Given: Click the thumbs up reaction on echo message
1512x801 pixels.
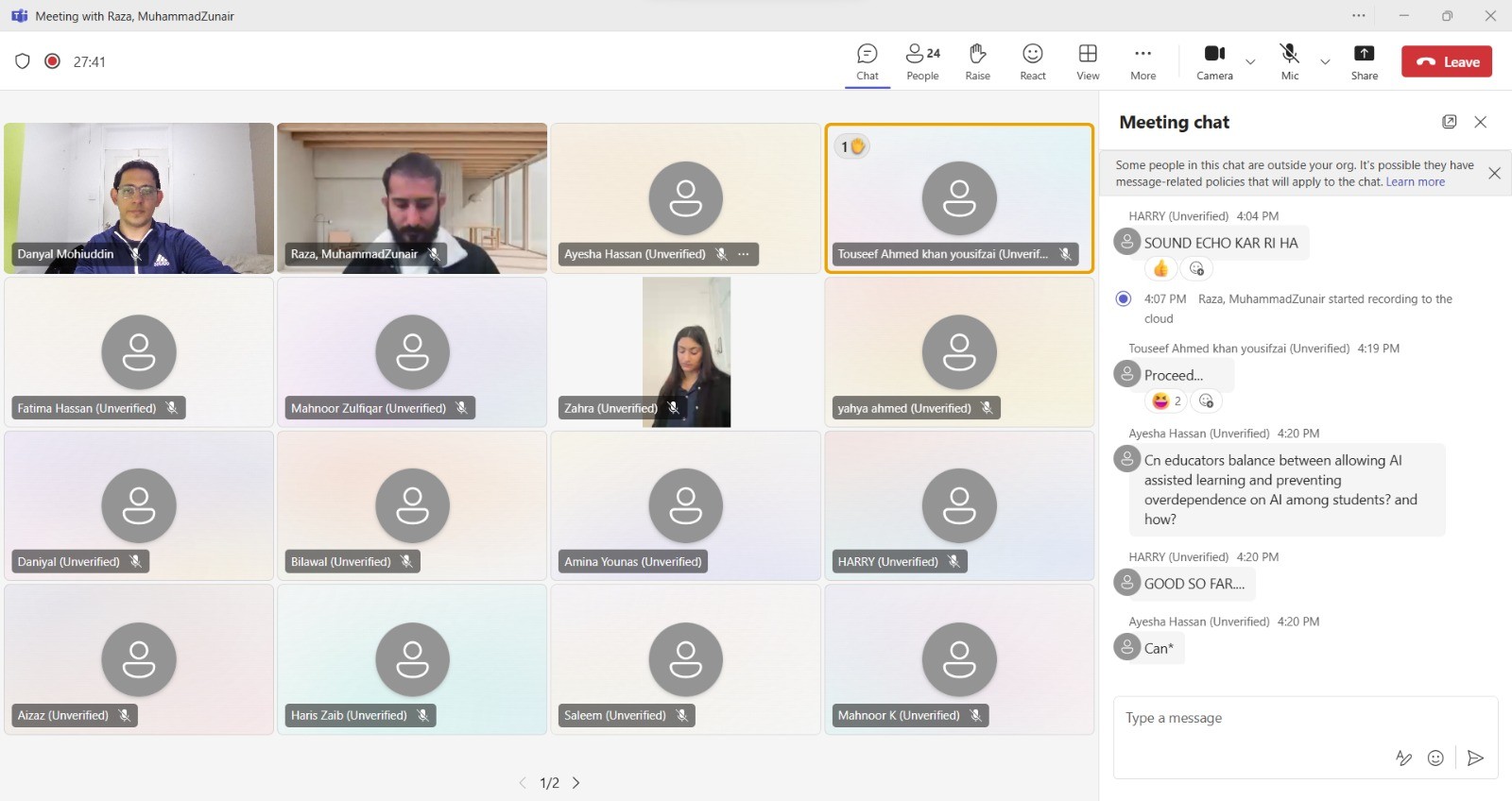Looking at the screenshot, I should click(x=1160, y=269).
